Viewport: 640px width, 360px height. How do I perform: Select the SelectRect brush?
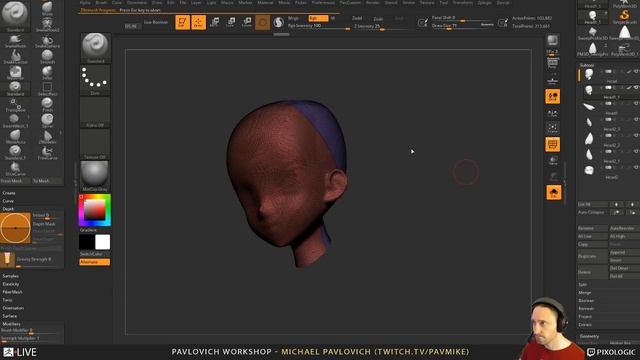(x=47, y=89)
